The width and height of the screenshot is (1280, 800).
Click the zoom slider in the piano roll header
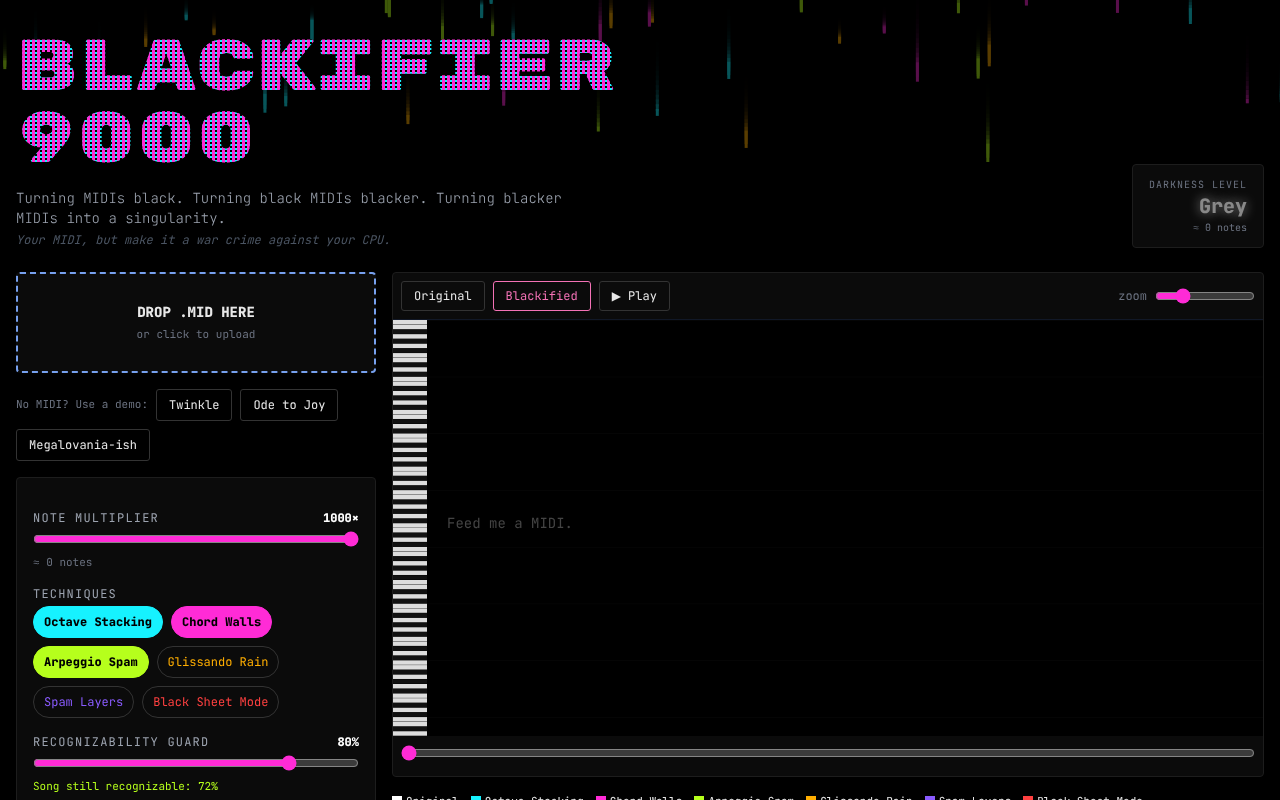[x=1205, y=296]
